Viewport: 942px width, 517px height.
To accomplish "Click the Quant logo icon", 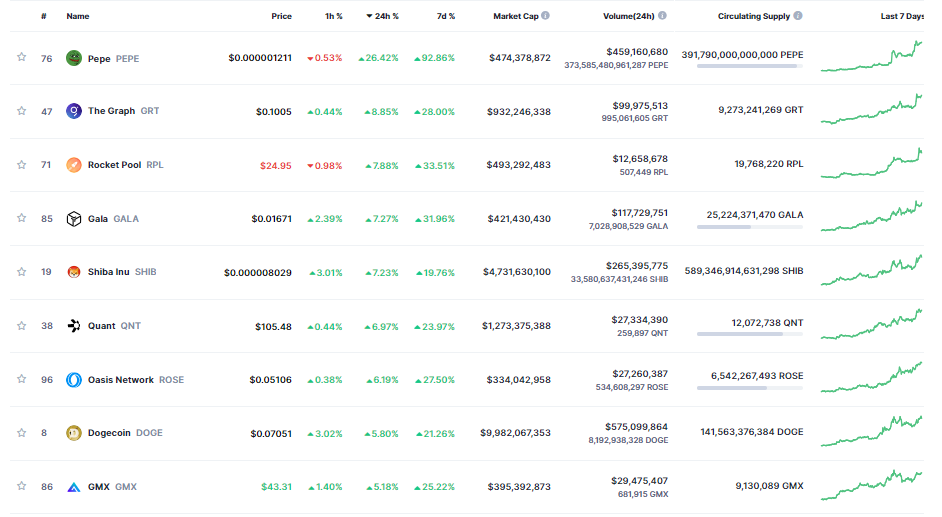I will click(73, 325).
